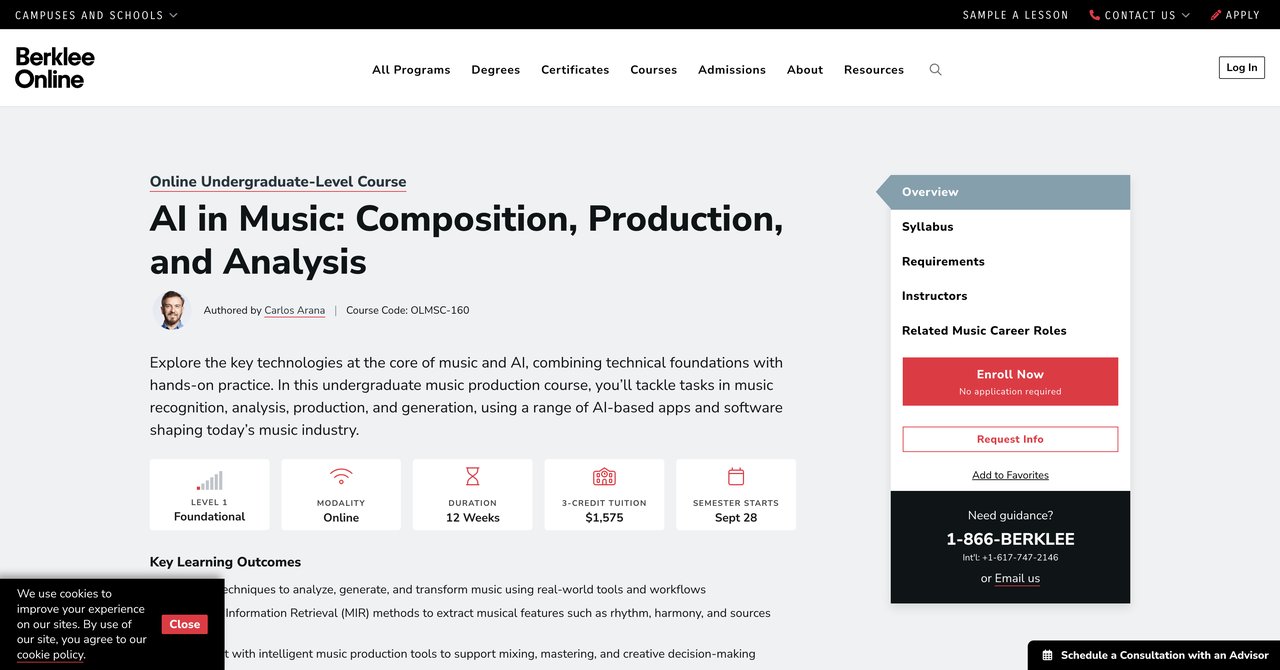Click the $1,575 tuition value
Image resolution: width=1280 pixels, height=670 pixels.
point(604,518)
